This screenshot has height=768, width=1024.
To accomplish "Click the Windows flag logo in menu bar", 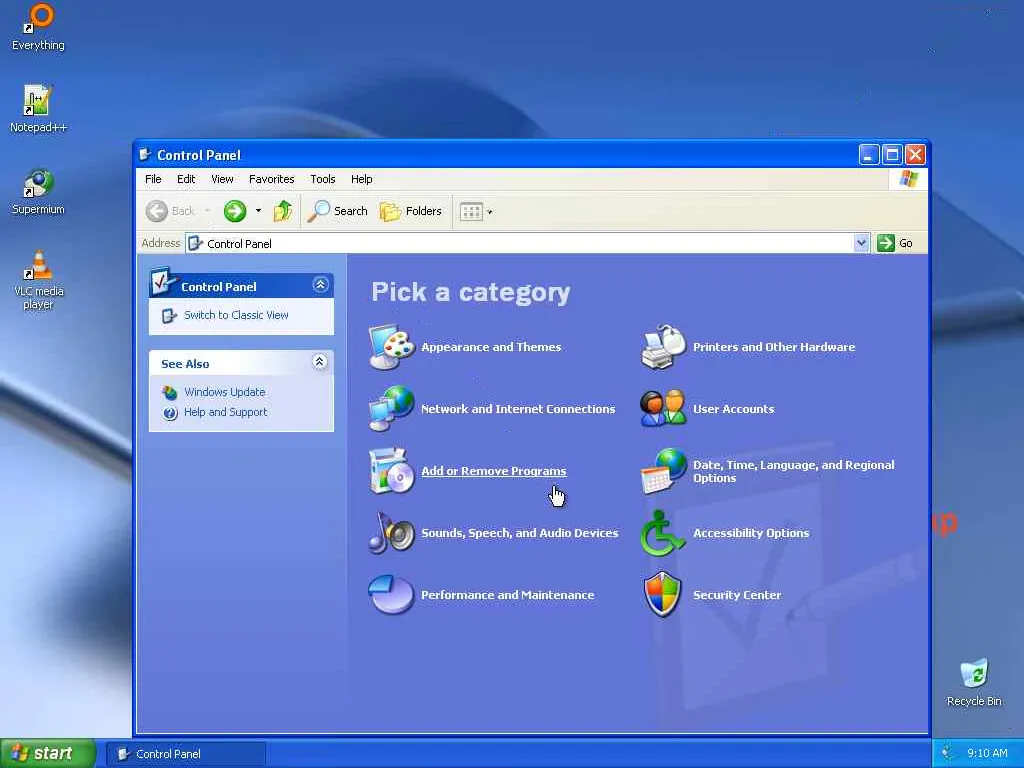I will pyautogui.click(x=908, y=179).
